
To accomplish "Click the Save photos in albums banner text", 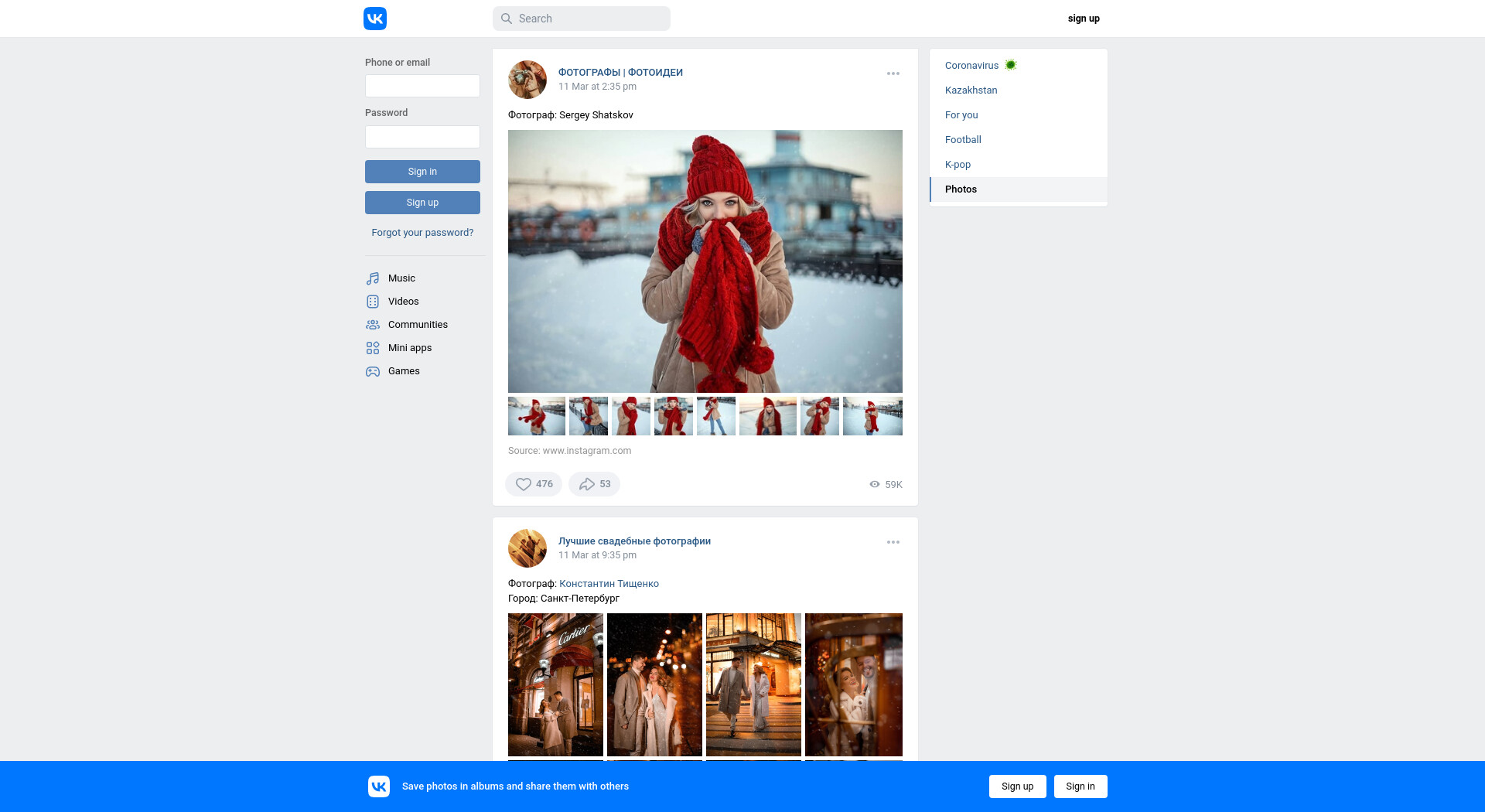I will tap(515, 786).
